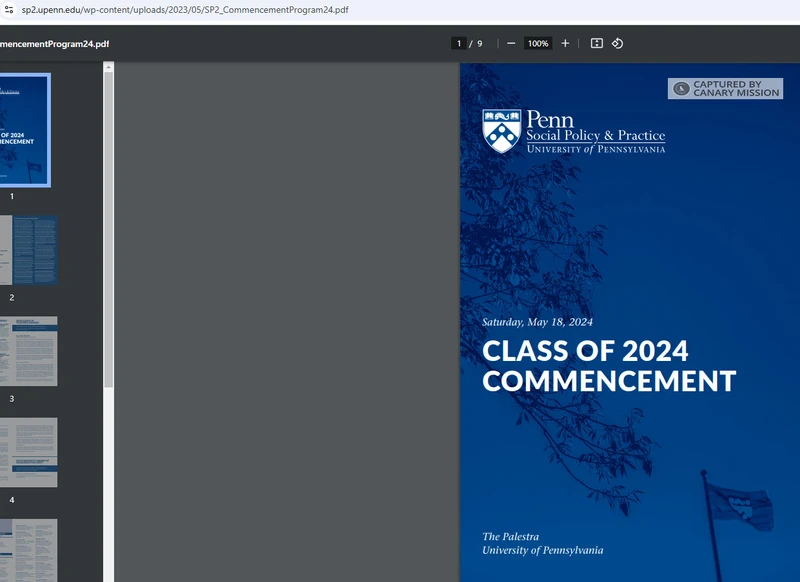The image size is (800, 582).
Task: Click the sidebar scroll up arrow
Action: coord(109,67)
